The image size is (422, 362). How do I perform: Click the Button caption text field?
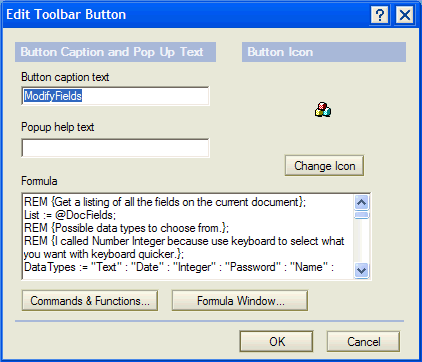[115, 96]
